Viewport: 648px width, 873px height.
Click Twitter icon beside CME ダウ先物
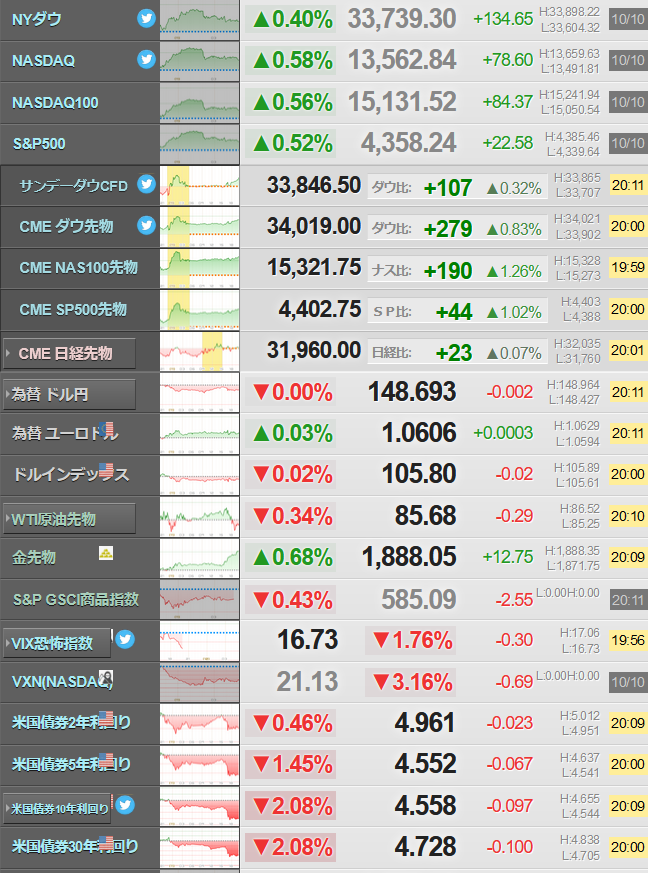146,225
